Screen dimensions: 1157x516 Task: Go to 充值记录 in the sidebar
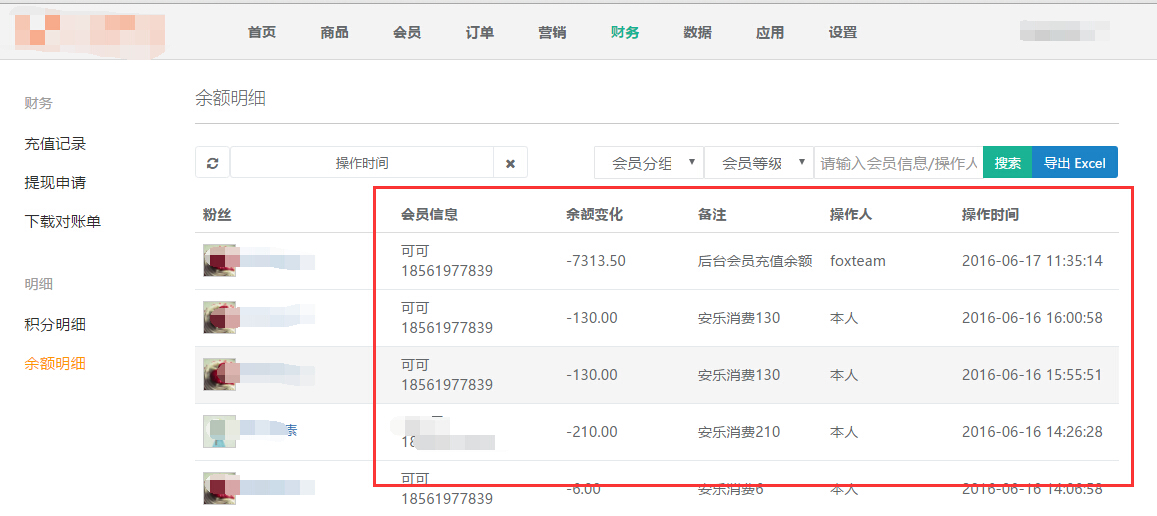pyautogui.click(x=55, y=143)
